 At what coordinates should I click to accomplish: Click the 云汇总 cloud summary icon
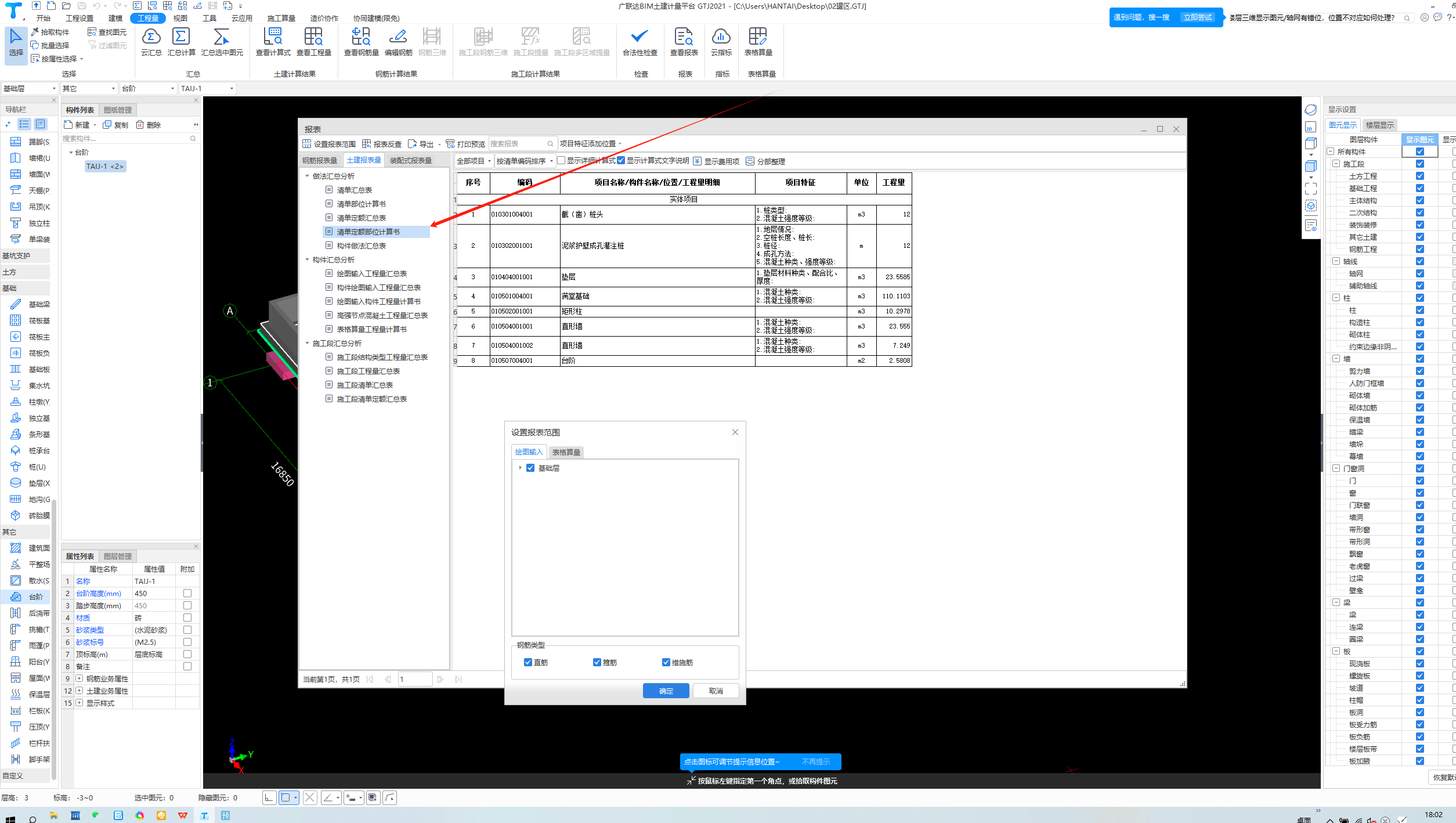[151, 37]
